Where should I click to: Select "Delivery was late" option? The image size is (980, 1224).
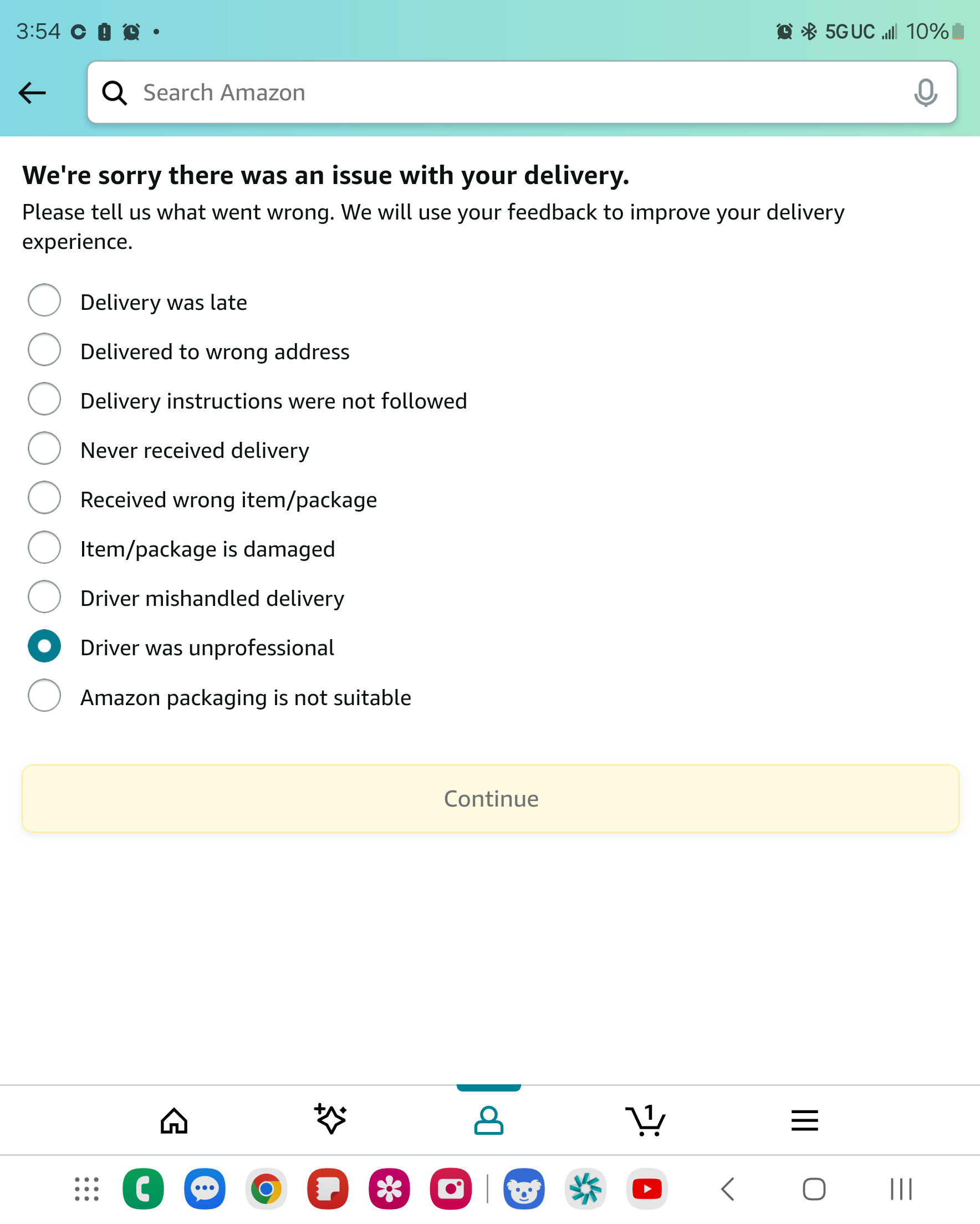pyautogui.click(x=44, y=300)
